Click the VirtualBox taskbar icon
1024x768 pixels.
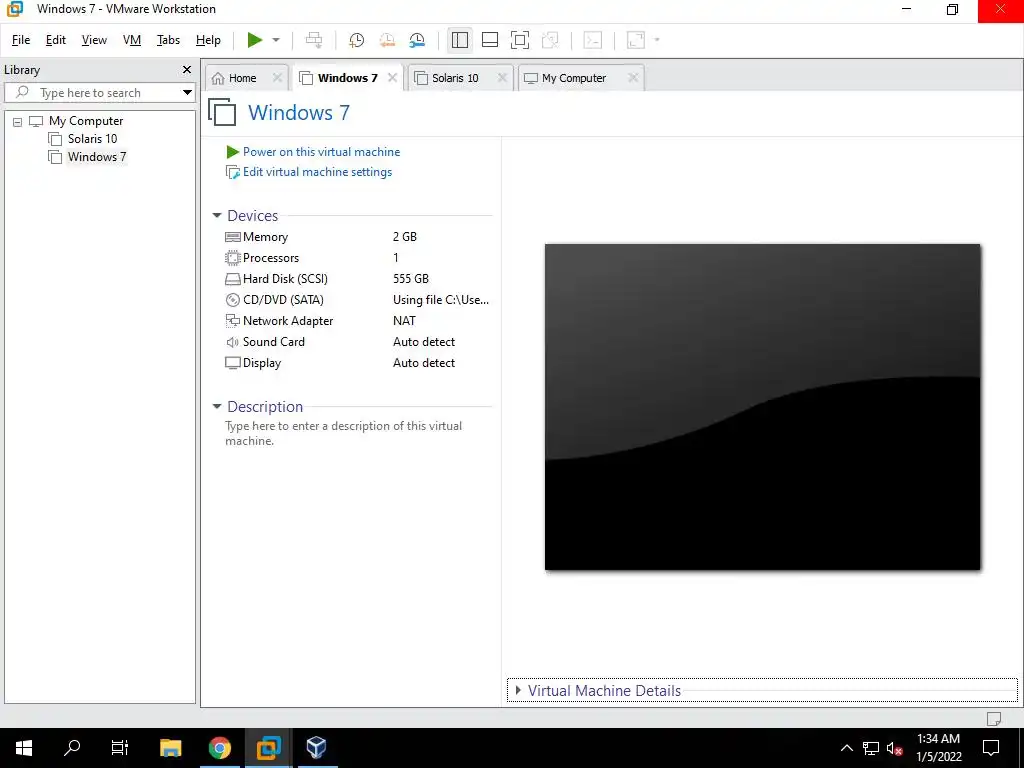pos(317,748)
